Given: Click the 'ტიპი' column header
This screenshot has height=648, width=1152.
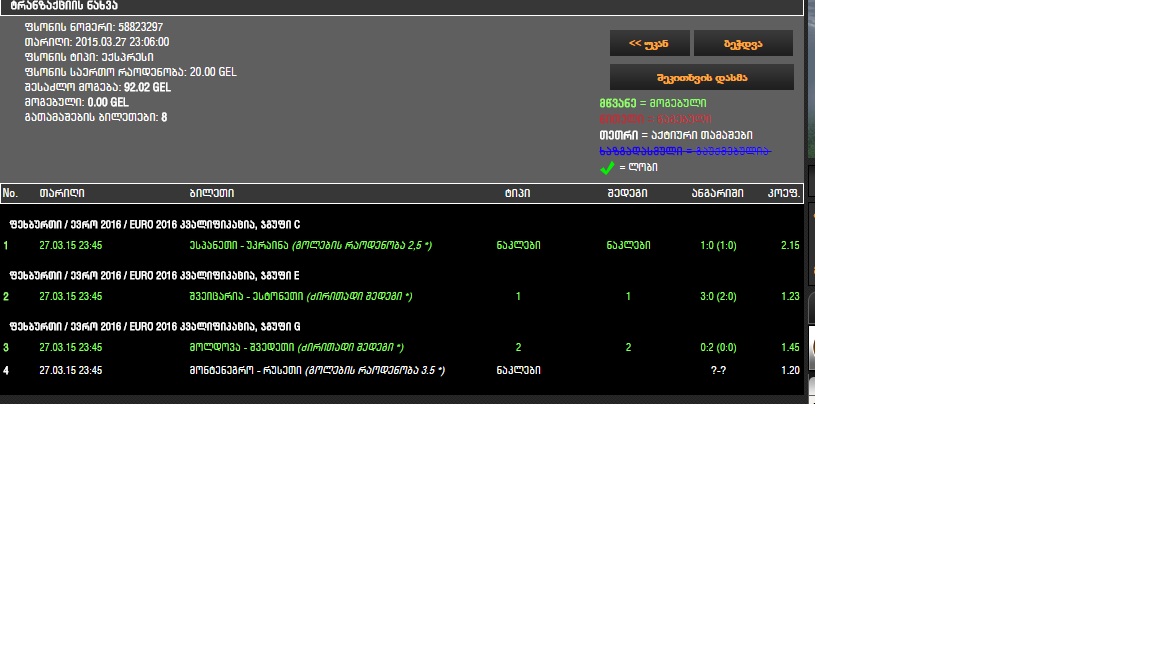Looking at the screenshot, I should [517, 193].
